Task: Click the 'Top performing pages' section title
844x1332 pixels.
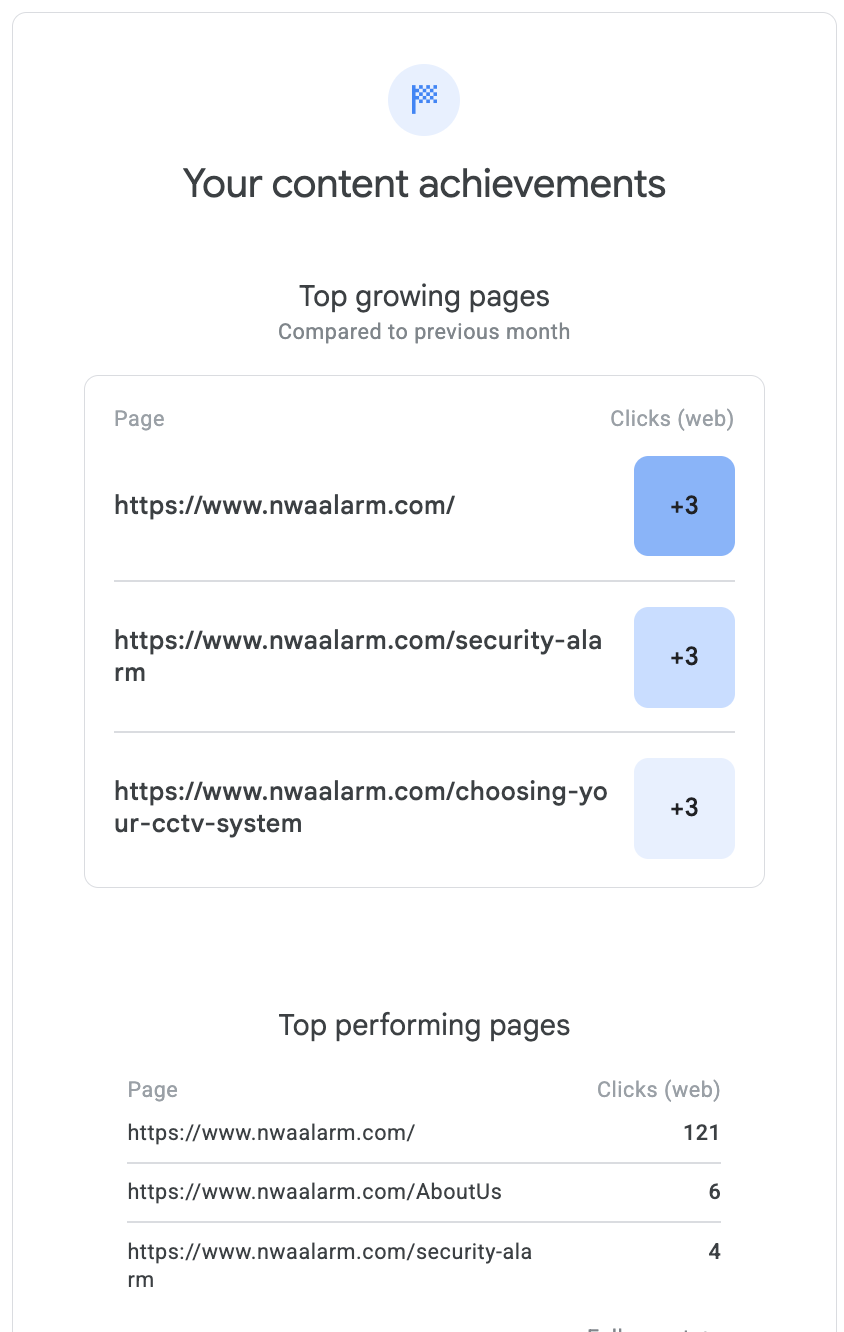Action: (x=424, y=1025)
